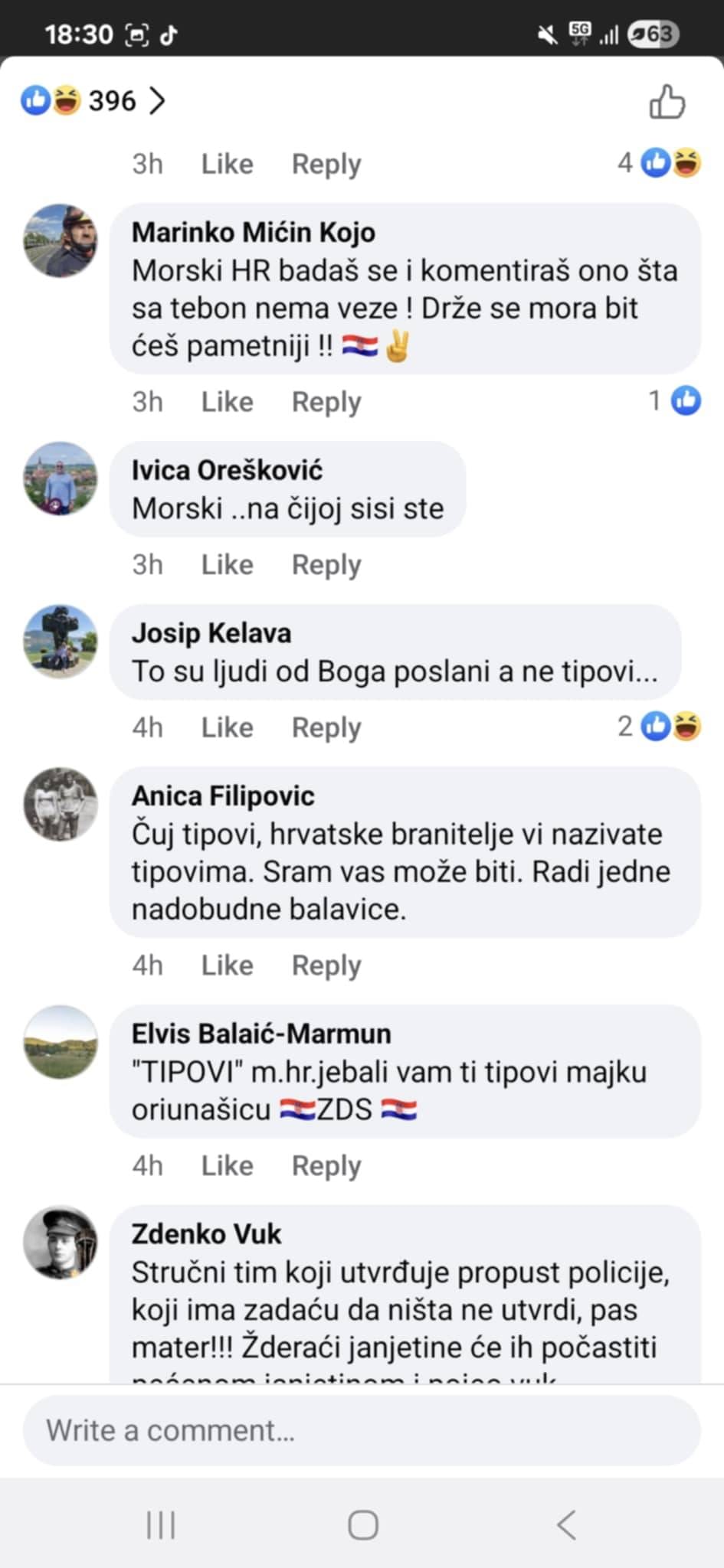Like Josip Kelava's comment
The height and width of the screenshot is (1568, 724).
227,727
